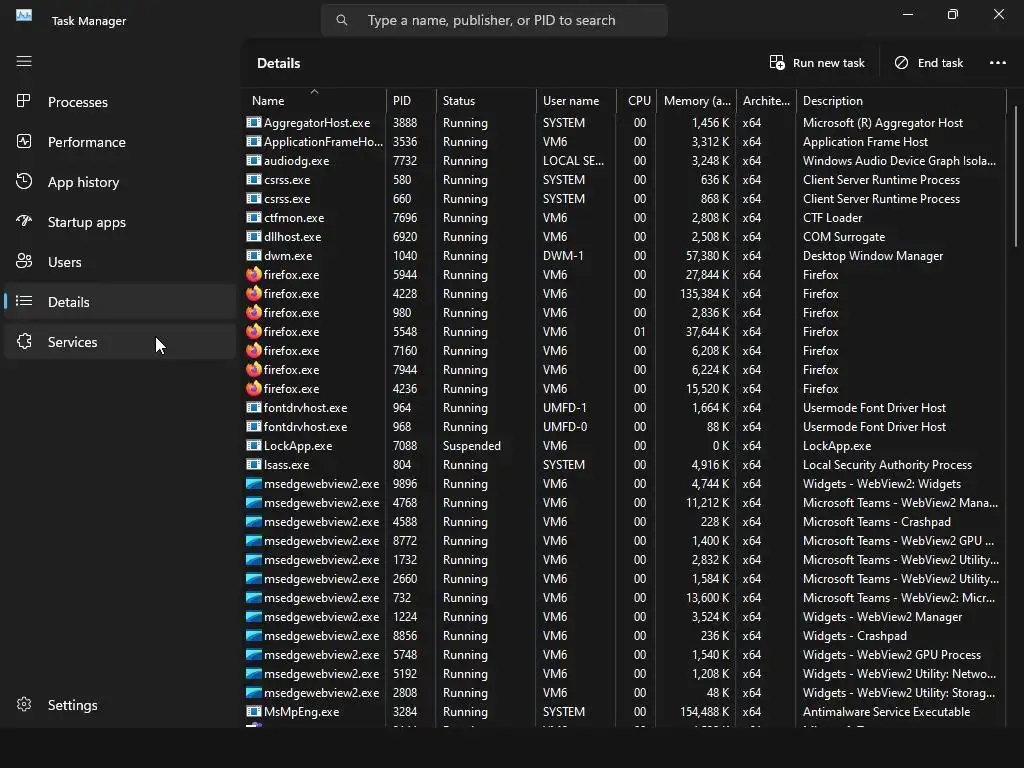Sort by the PID column header

tap(411, 101)
